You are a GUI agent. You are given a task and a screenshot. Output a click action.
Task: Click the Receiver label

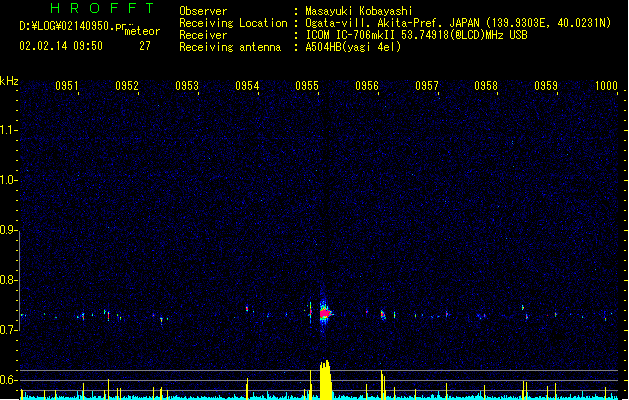click(x=203, y=35)
